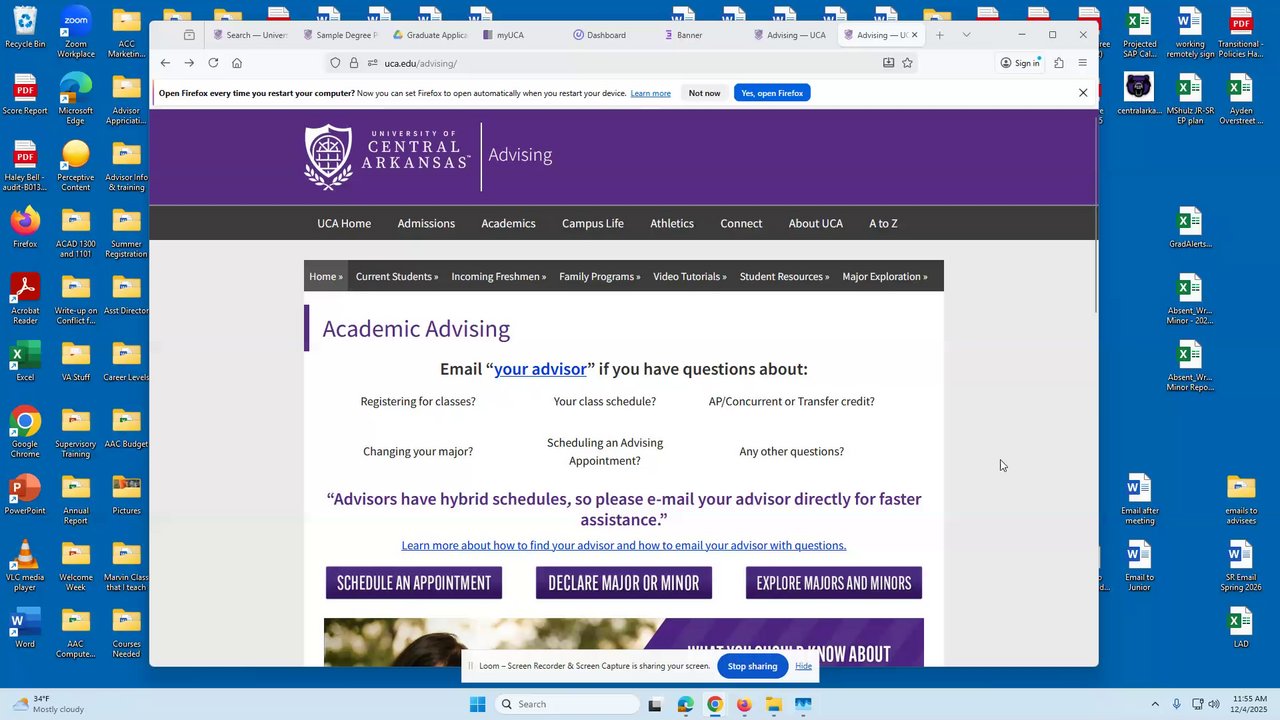This screenshot has width=1280, height=720.
Task: Open the Firefox extensions puzzle icon
Action: (x=1059, y=63)
